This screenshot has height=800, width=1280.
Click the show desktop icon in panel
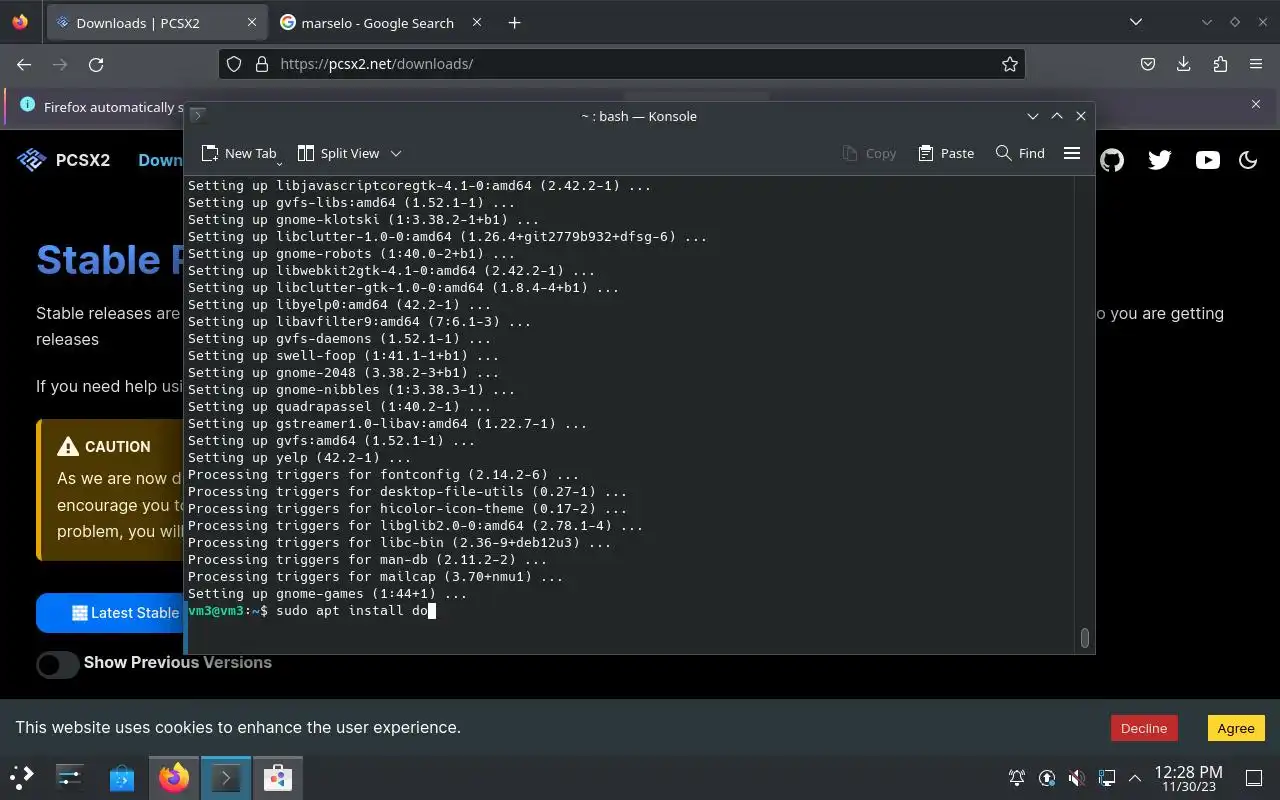[1254, 777]
